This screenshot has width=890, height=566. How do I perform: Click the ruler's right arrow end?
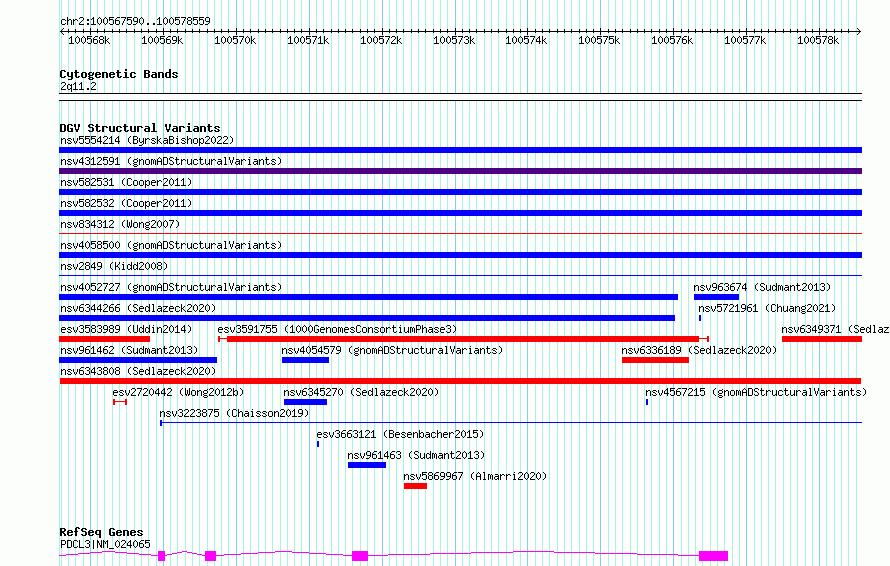pos(859,31)
